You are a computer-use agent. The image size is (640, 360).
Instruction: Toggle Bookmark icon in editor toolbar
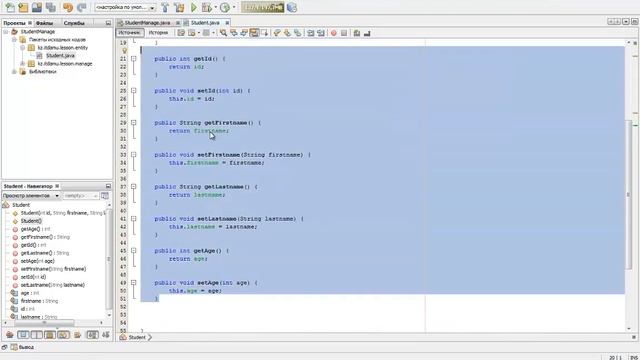point(297,33)
